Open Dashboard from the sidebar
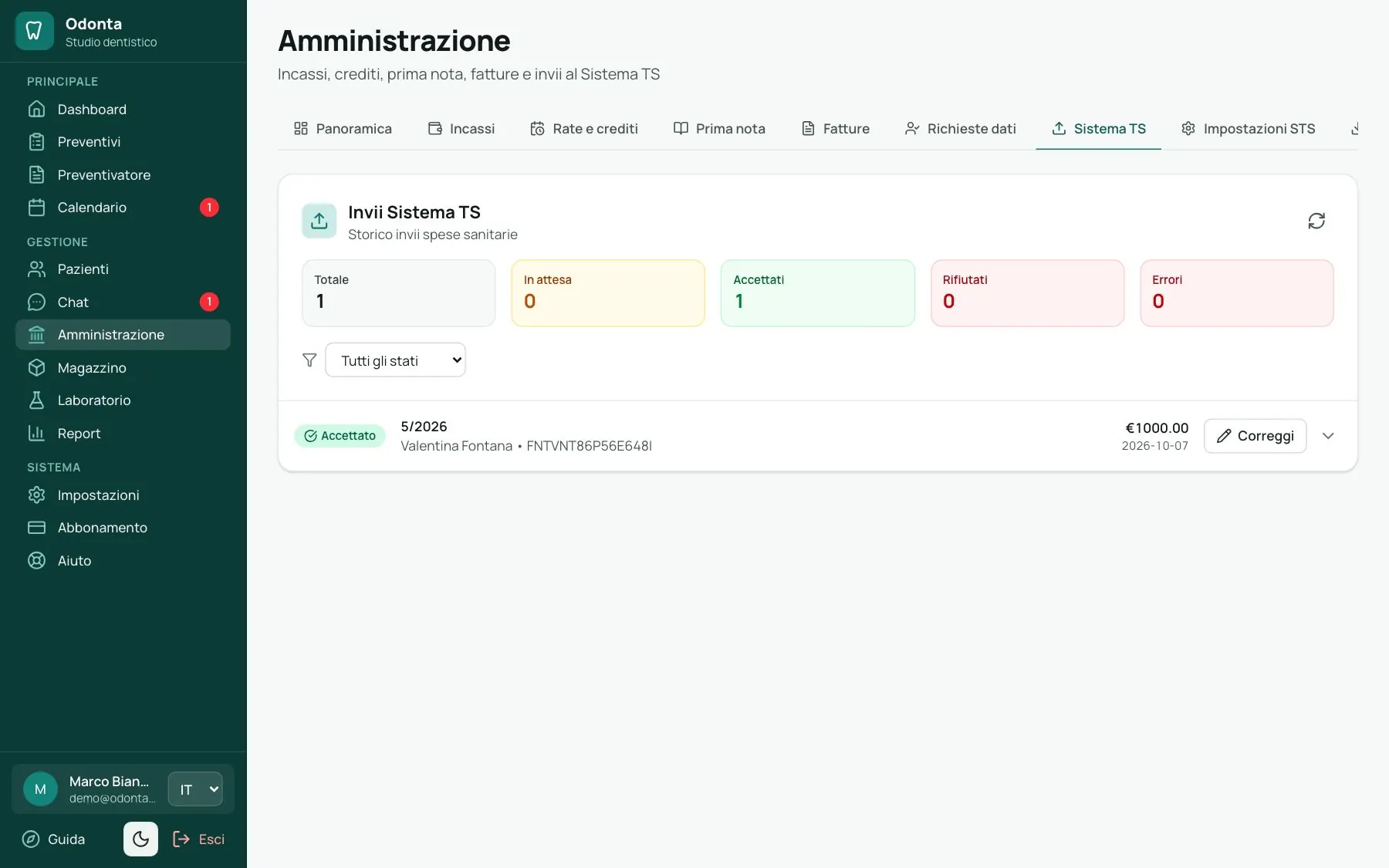The width and height of the screenshot is (1389, 868). (x=123, y=110)
